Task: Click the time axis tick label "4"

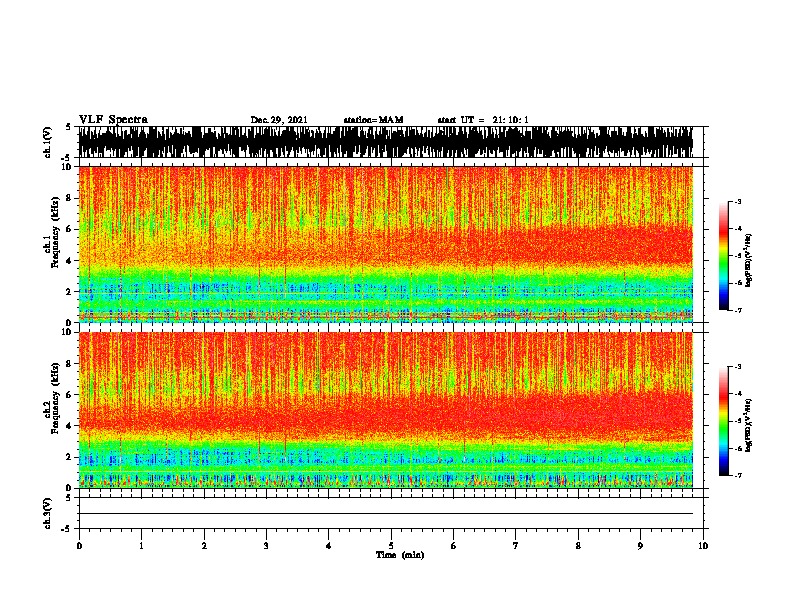Action: [329, 546]
